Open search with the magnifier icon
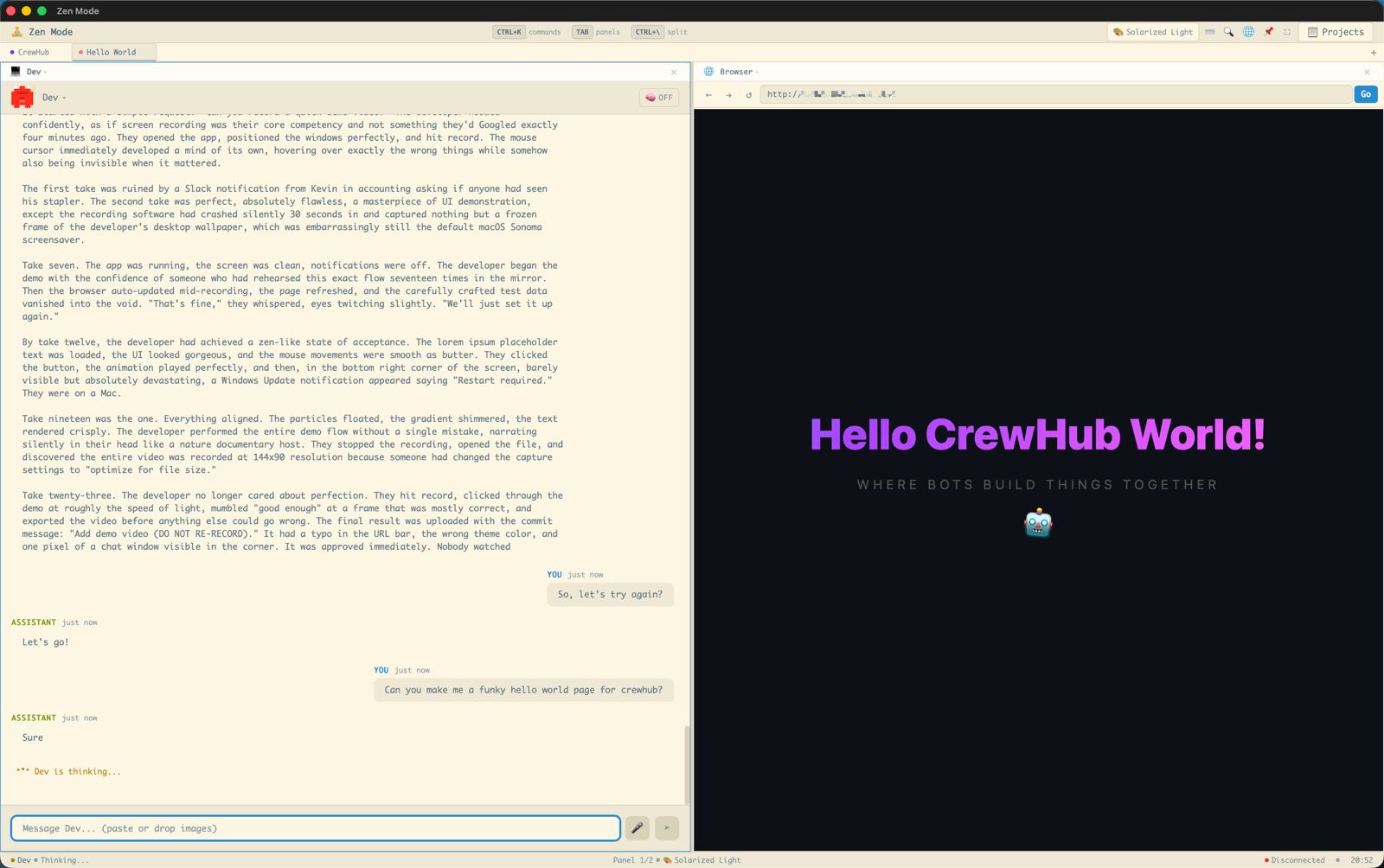Screen dimensions: 1384x868 pos(1228,32)
